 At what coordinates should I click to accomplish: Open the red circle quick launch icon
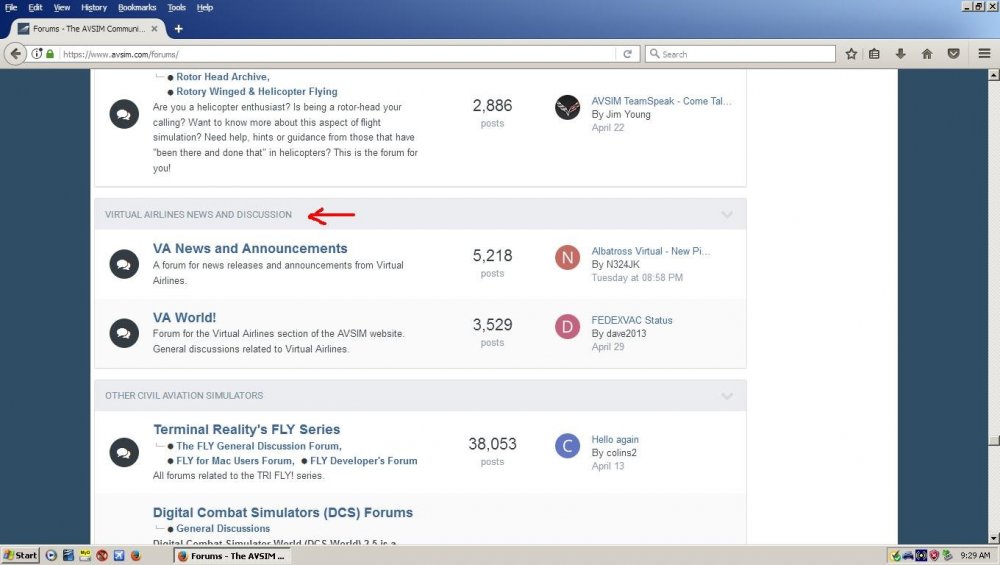(101, 555)
